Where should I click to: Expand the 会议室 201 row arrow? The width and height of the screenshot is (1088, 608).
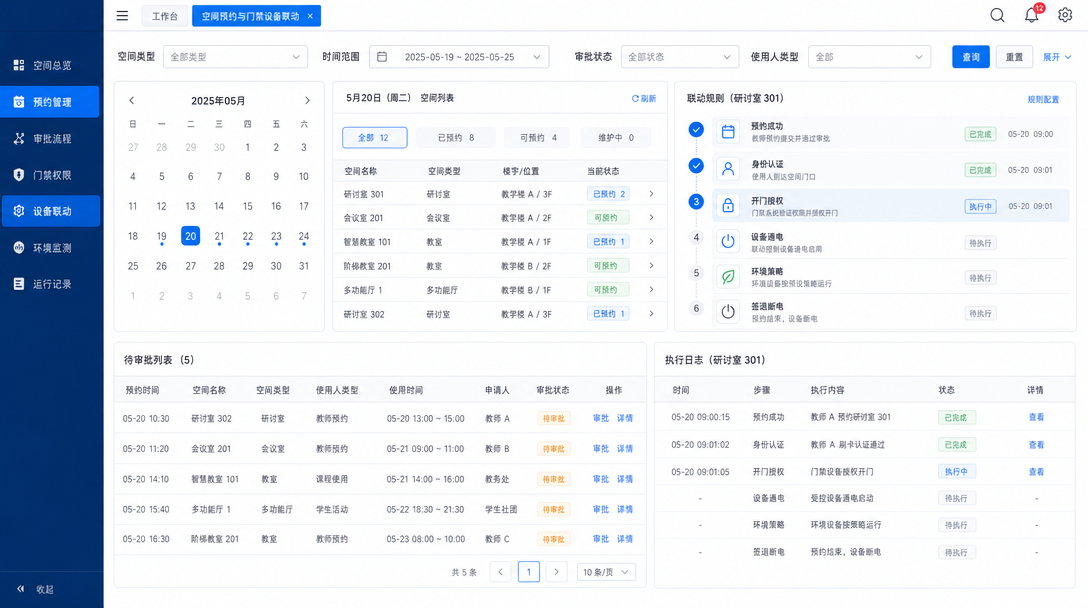coord(651,217)
